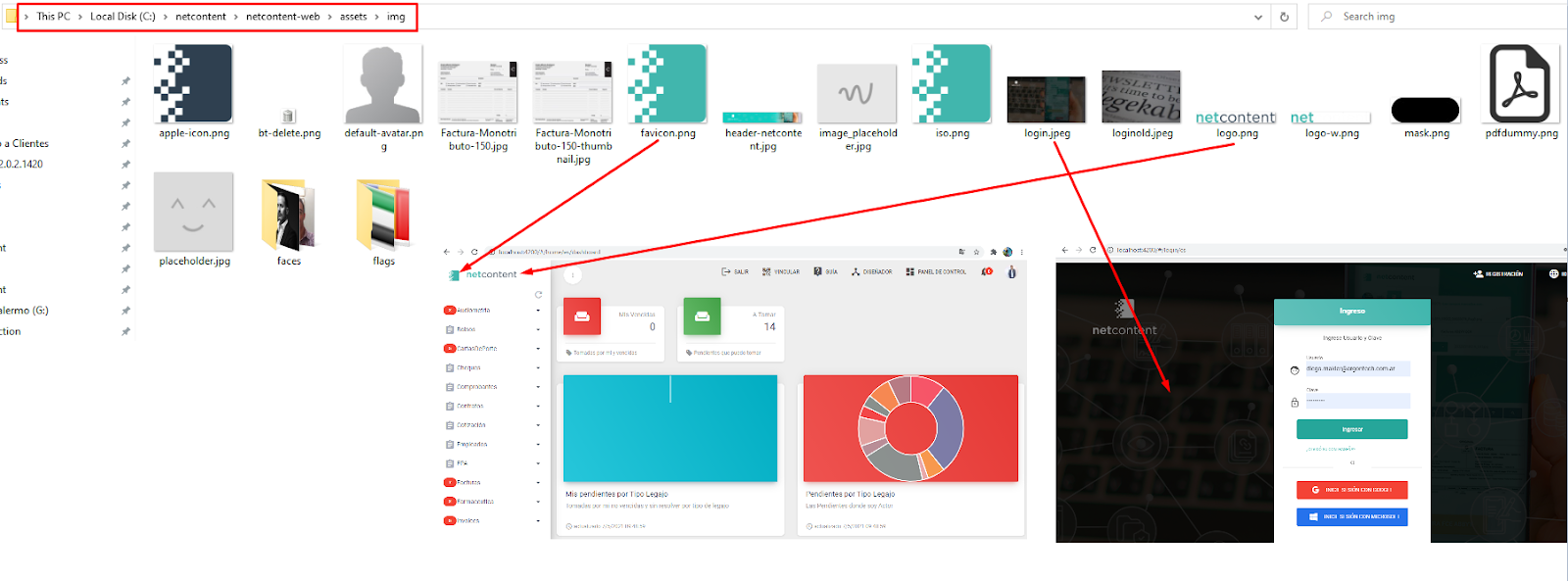Click the Registración link on login page
Screen dimensions: 1568x581
click(1498, 273)
